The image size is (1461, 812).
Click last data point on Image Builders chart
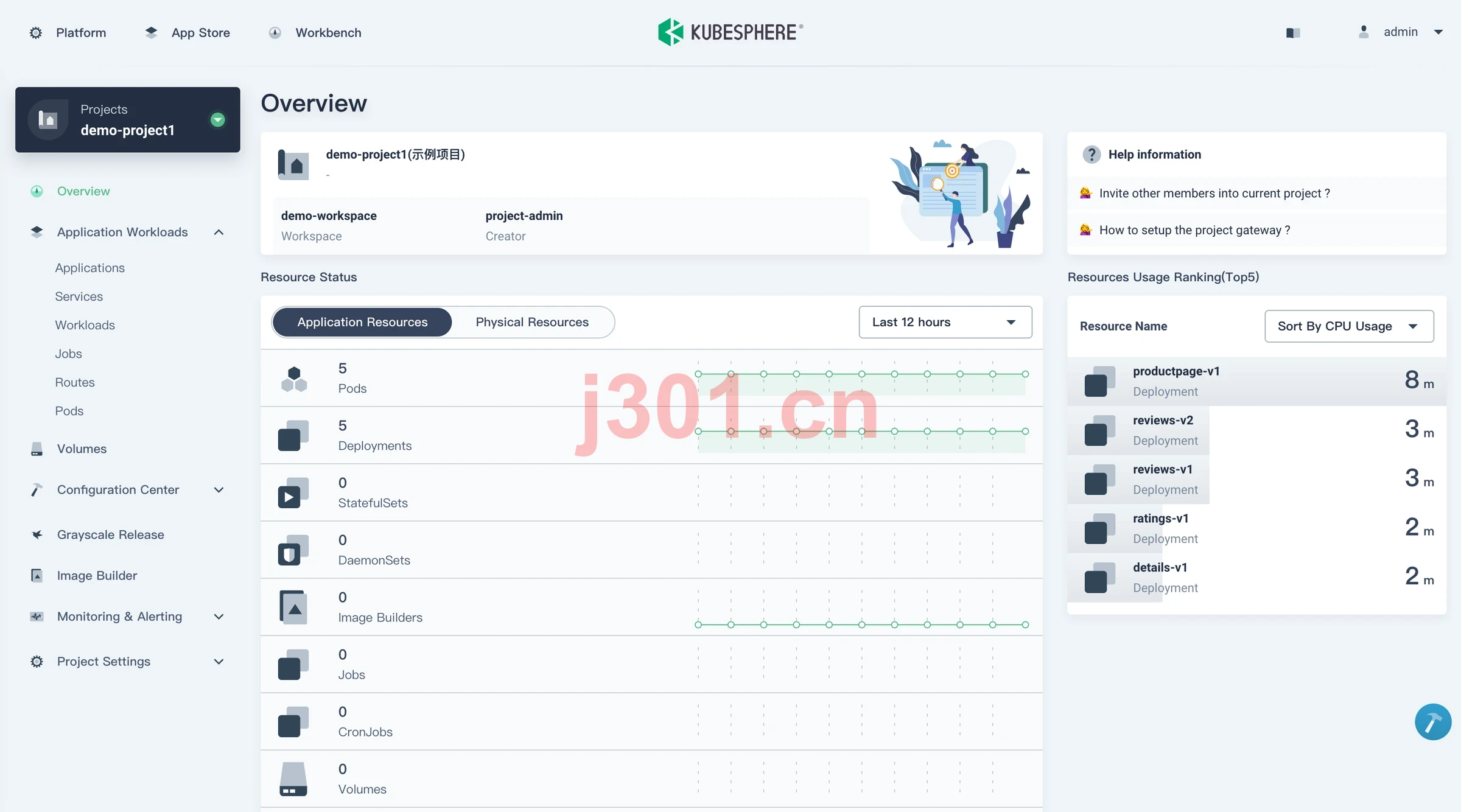point(1025,625)
